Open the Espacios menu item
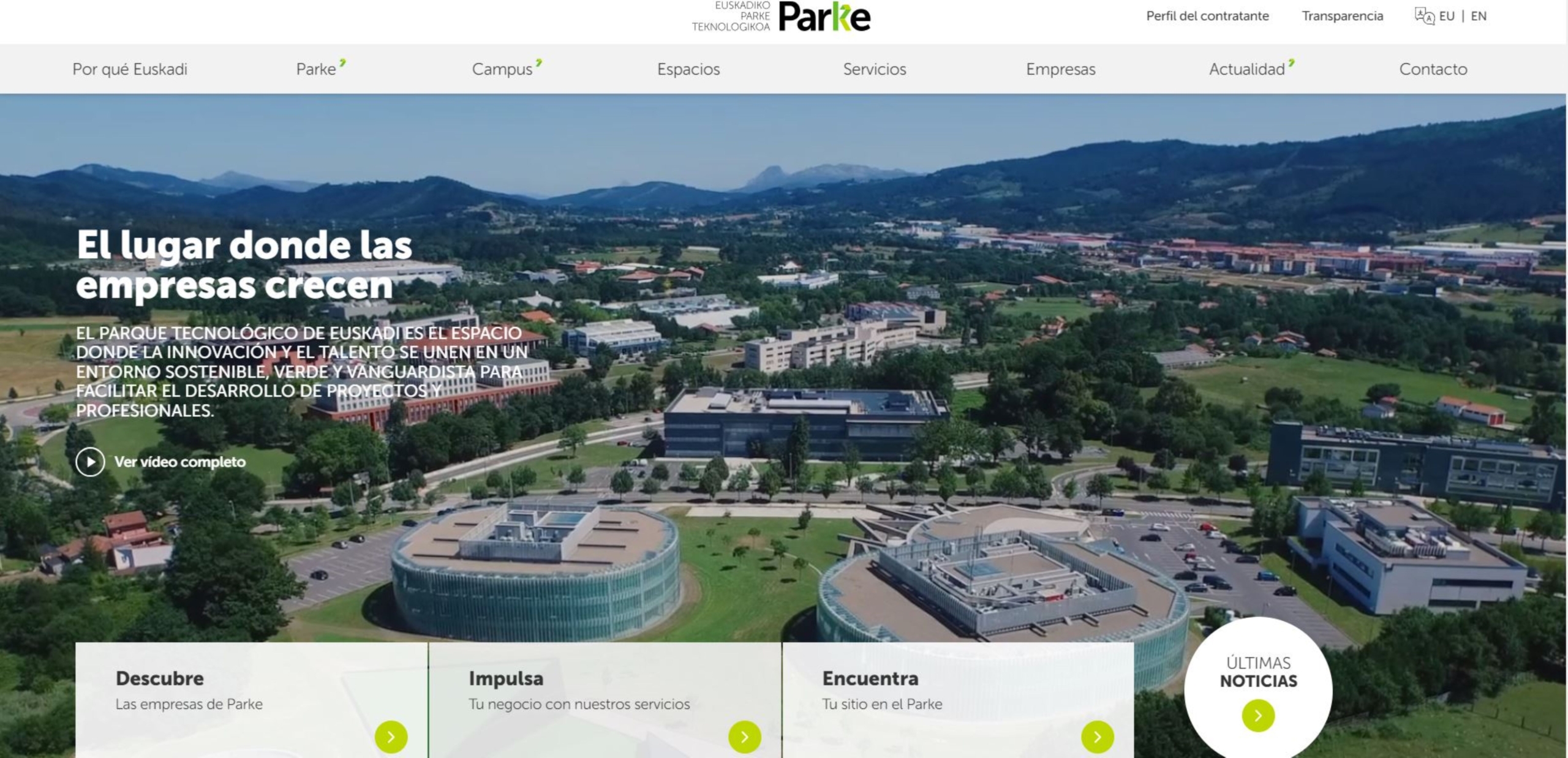Viewport: 1568px width, 758px height. (688, 69)
